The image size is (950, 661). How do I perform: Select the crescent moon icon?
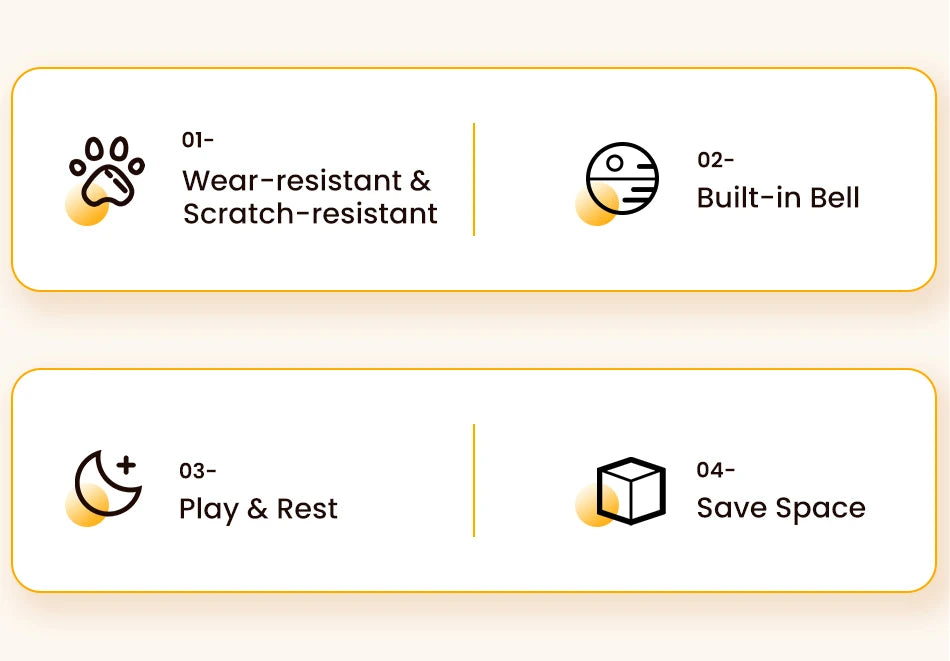(106, 483)
